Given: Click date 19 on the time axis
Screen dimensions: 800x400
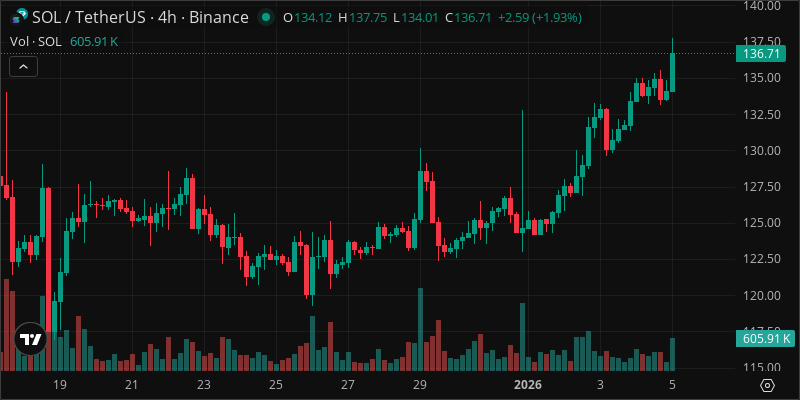Looking at the screenshot, I should click(x=59, y=384).
